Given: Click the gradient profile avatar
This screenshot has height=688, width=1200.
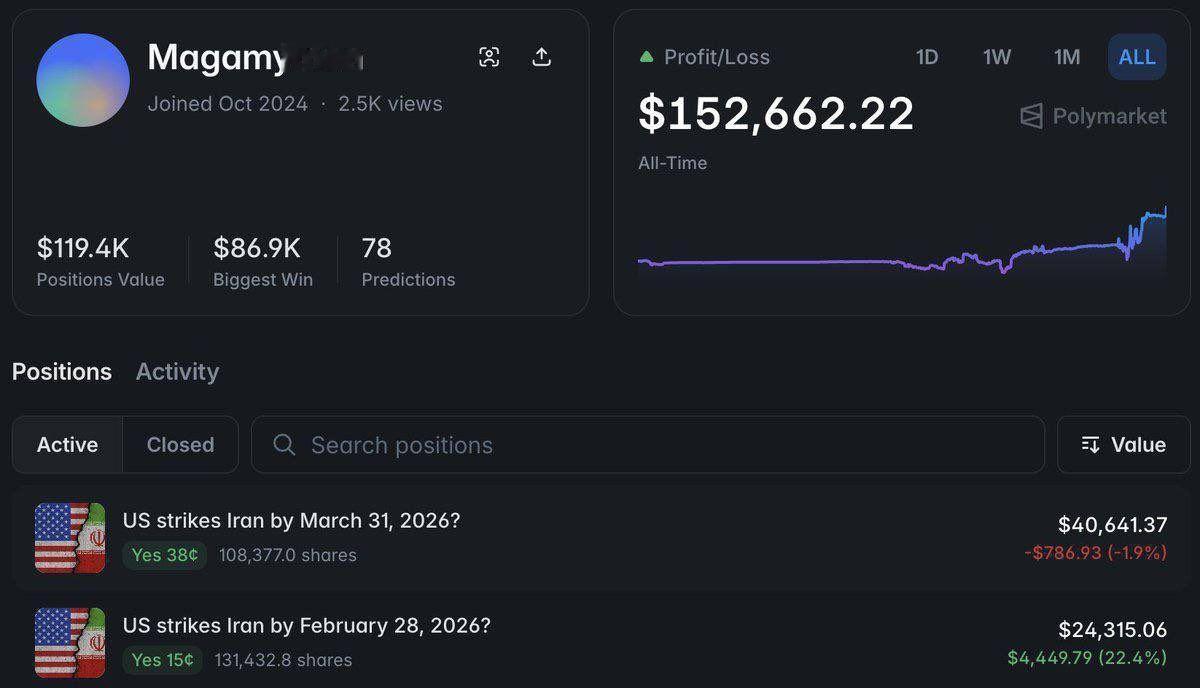Looking at the screenshot, I should click(83, 80).
